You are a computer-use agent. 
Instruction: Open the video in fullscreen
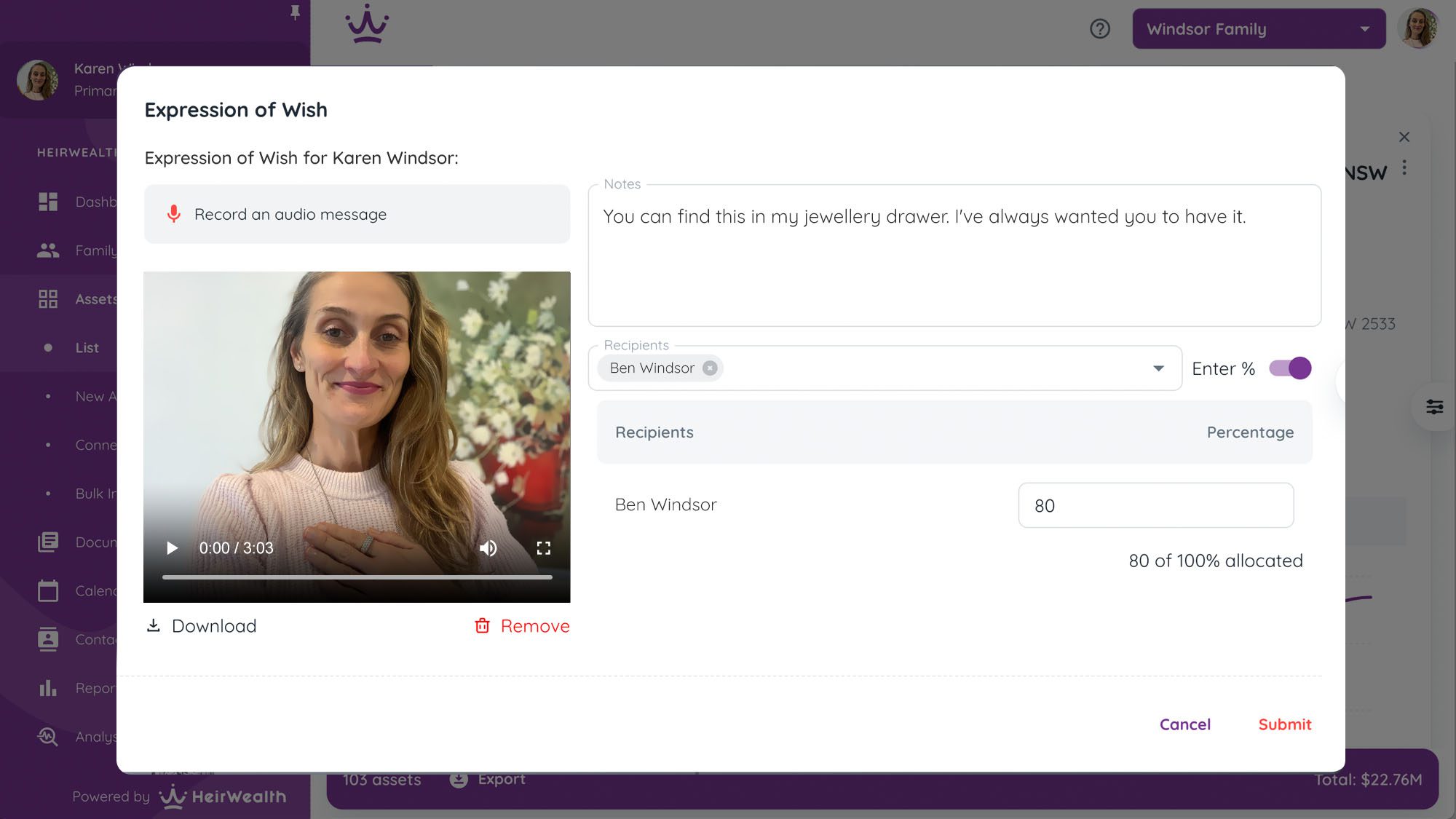pos(544,548)
